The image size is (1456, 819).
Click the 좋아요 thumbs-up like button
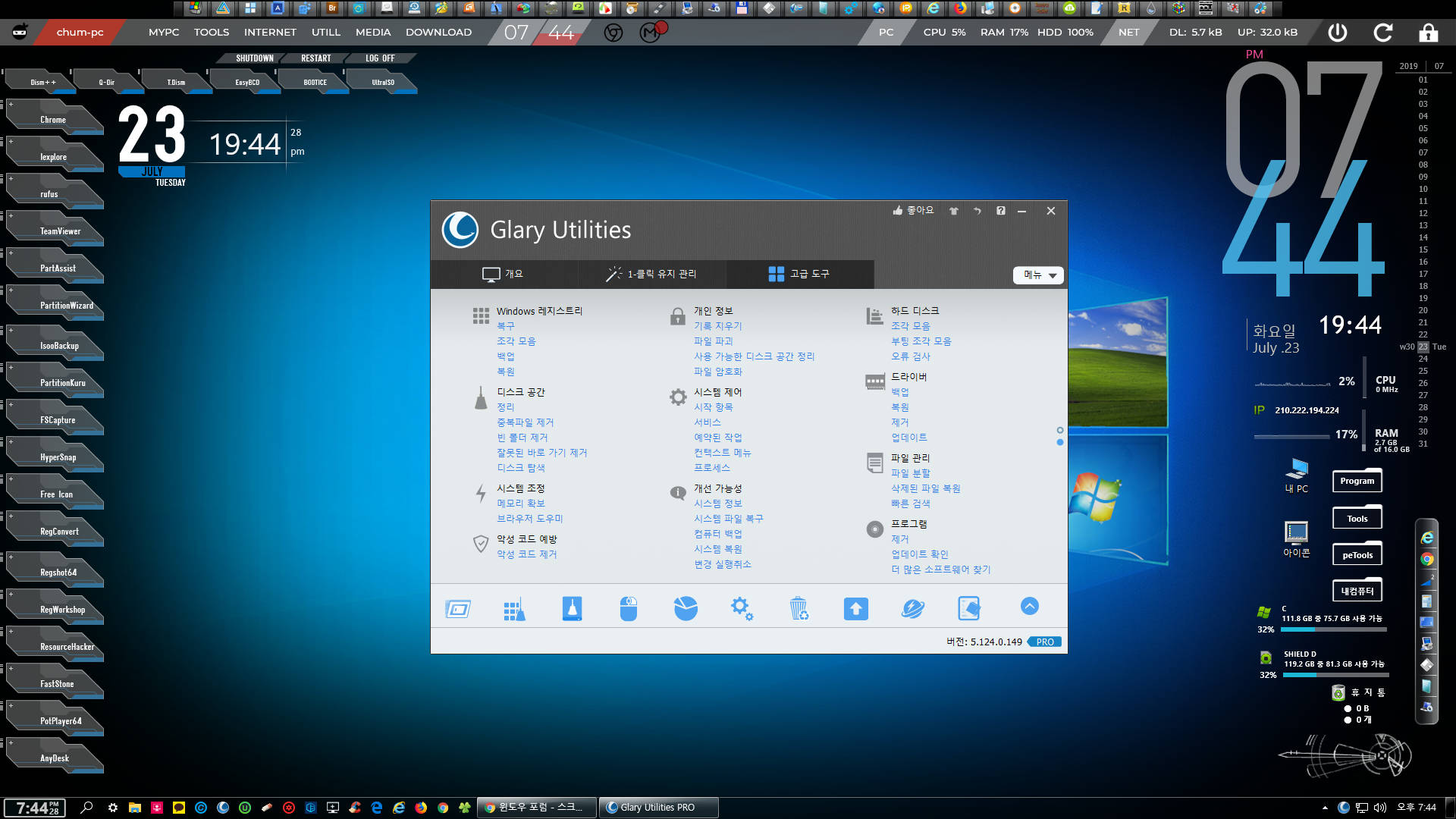[913, 211]
